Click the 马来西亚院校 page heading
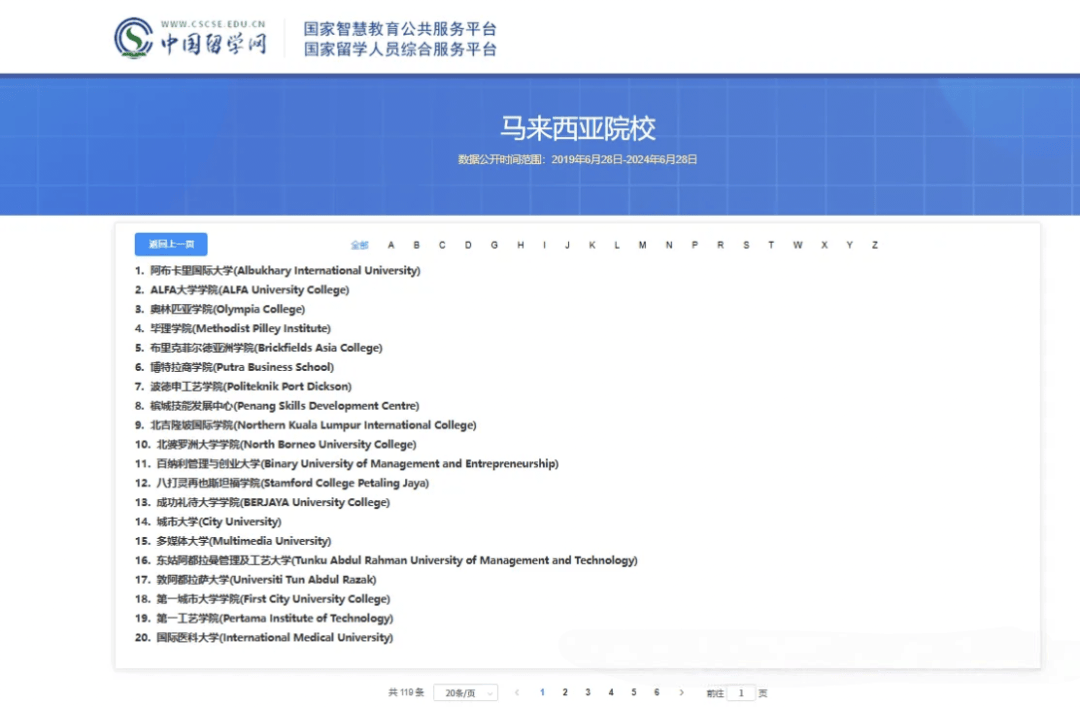This screenshot has height=707, width=1080. tap(577, 128)
